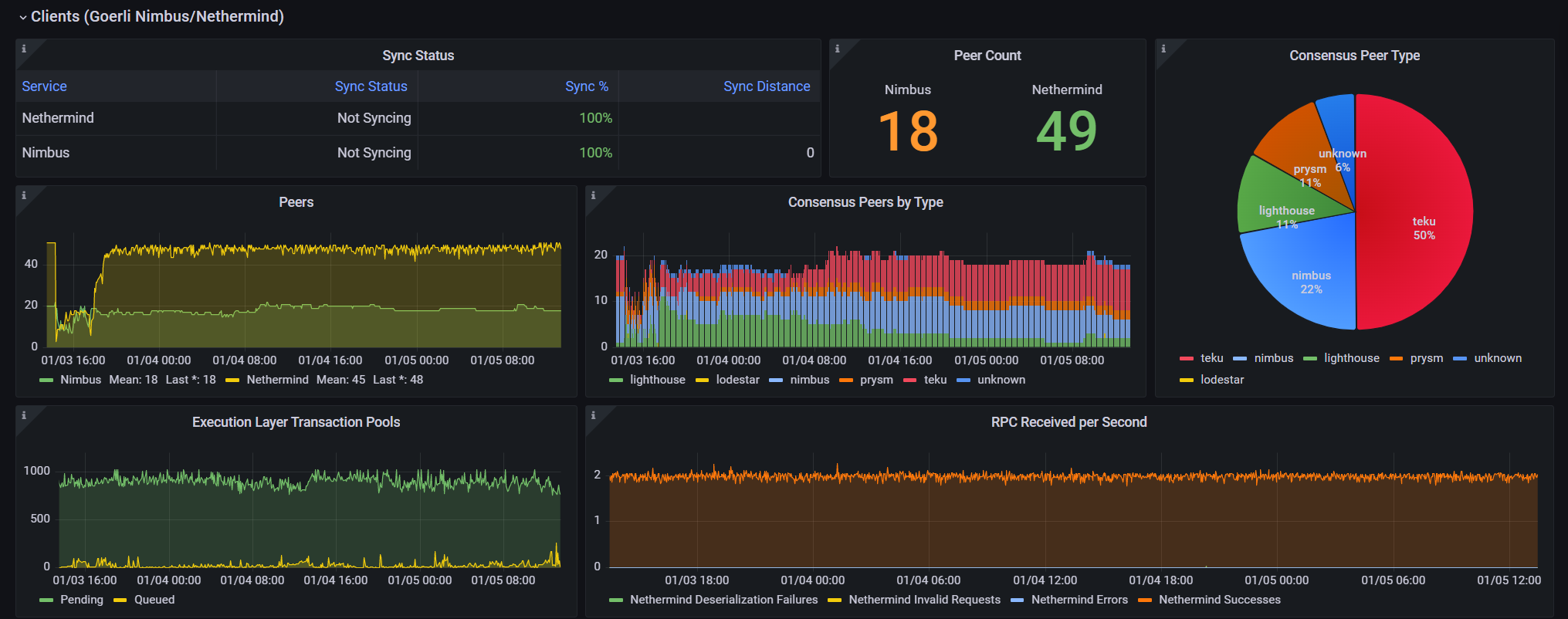The width and height of the screenshot is (1568, 619).
Task: Toggle unknown series in Consensus Peers by Type legend
Action: (1001, 380)
